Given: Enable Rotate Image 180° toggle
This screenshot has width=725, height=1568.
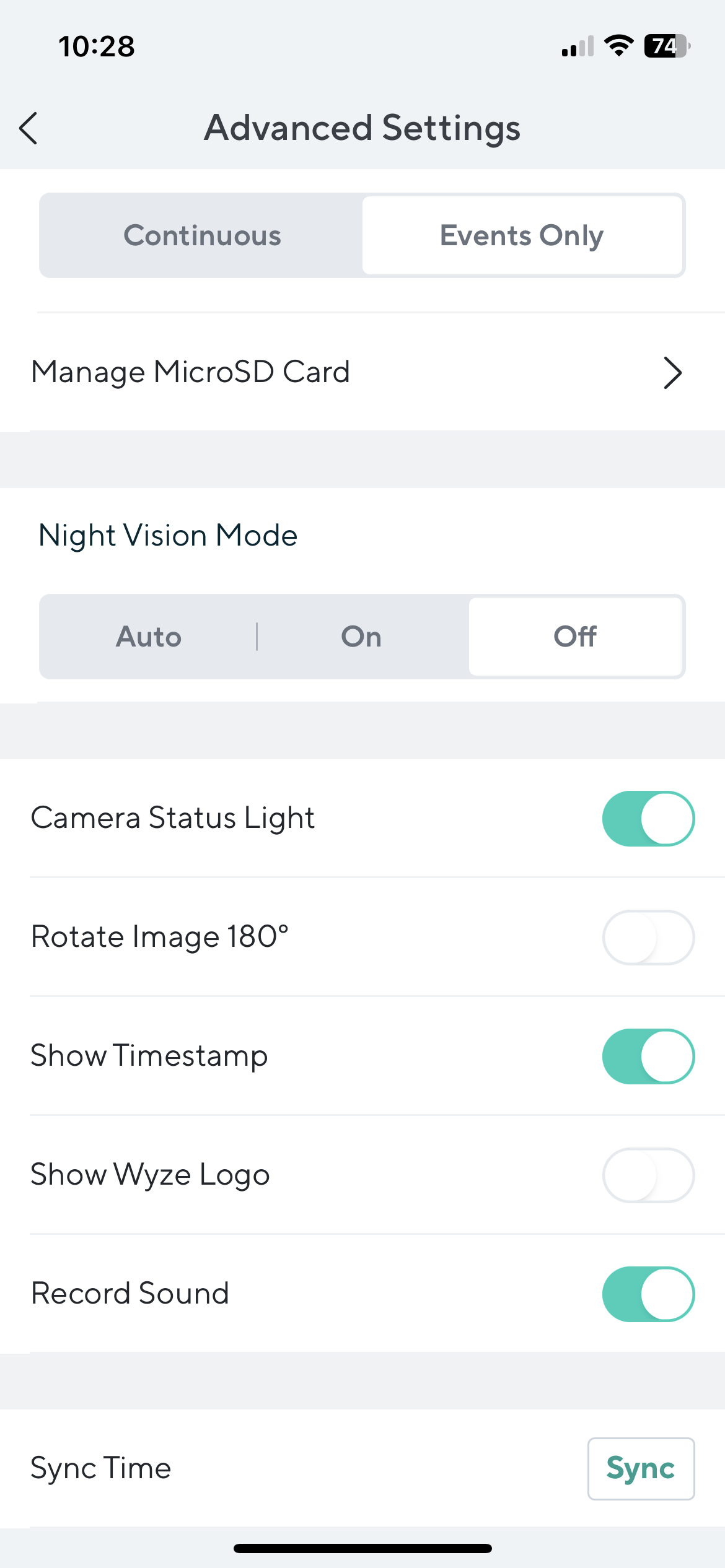Looking at the screenshot, I should tap(648, 937).
